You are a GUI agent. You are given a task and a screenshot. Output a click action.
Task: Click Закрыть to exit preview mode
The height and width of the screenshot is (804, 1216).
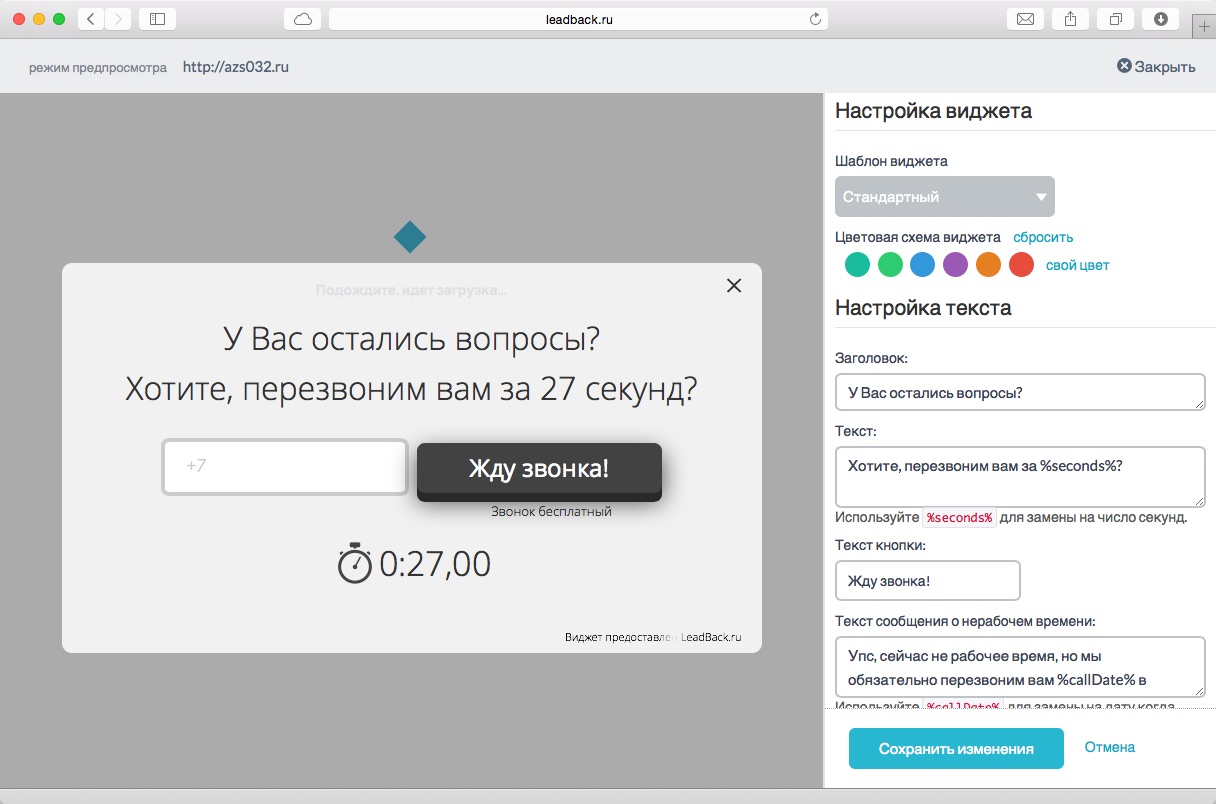1156,67
